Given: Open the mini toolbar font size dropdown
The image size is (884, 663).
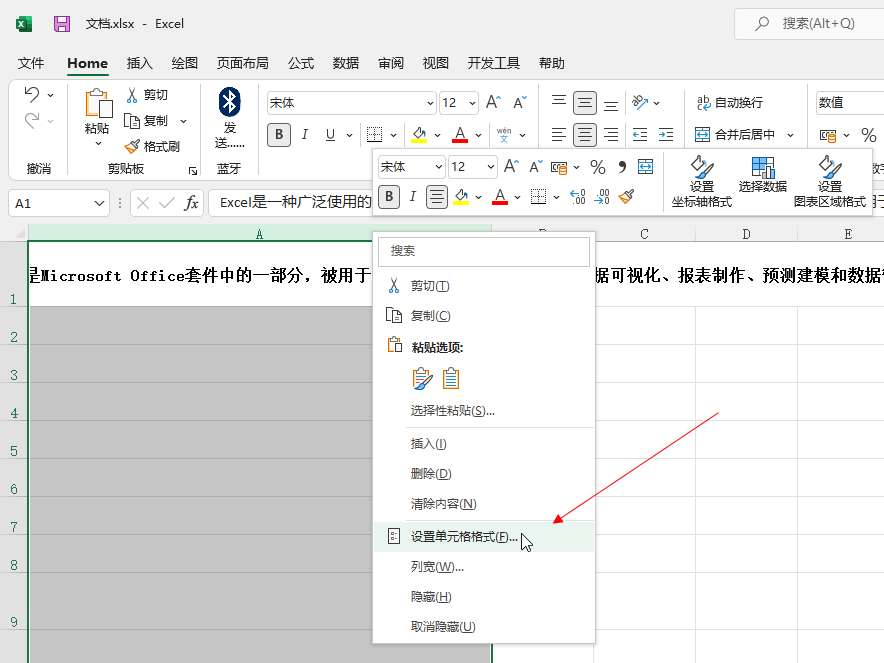Looking at the screenshot, I should click(x=490, y=167).
